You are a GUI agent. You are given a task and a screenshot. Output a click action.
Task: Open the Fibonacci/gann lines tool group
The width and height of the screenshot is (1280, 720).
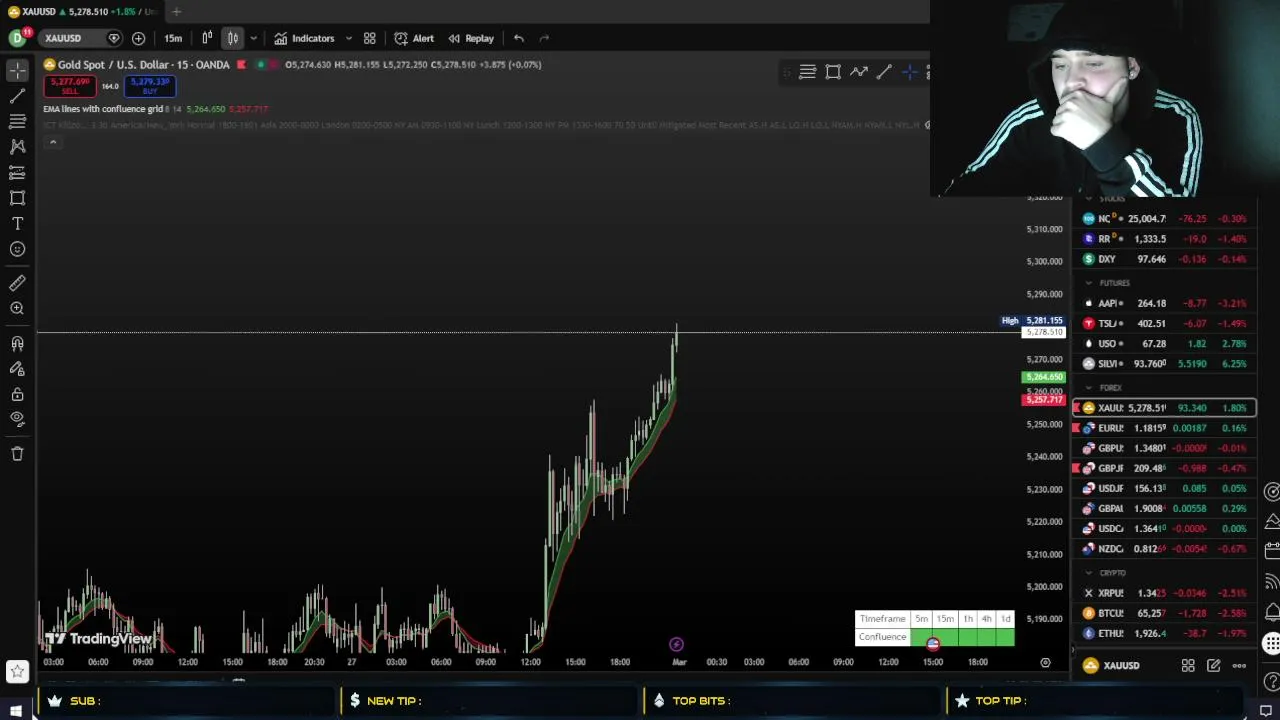pos(17,121)
